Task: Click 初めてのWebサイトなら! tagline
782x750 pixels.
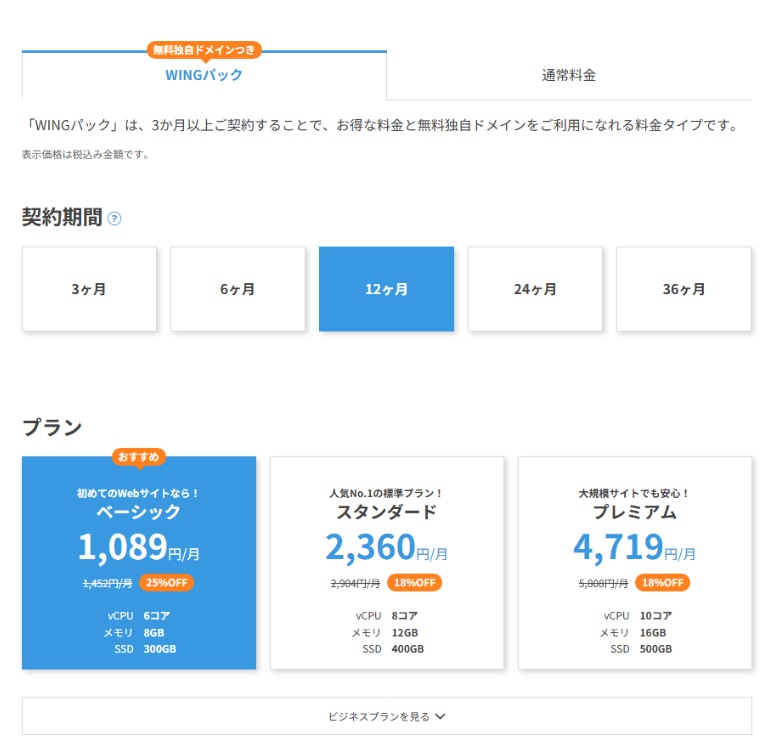Action: [x=138, y=493]
